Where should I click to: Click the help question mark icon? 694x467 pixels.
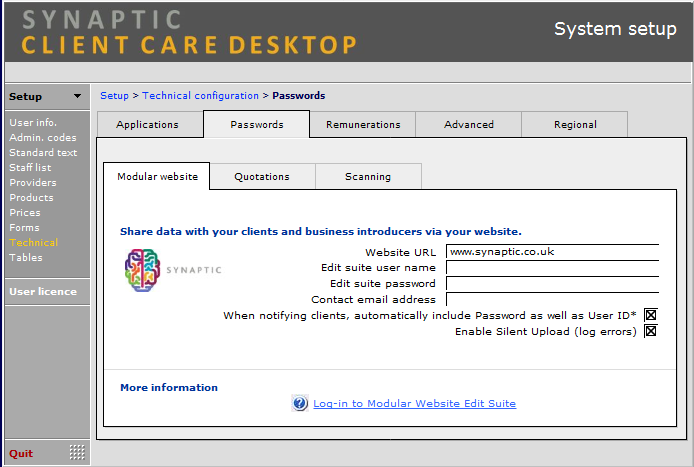click(300, 403)
